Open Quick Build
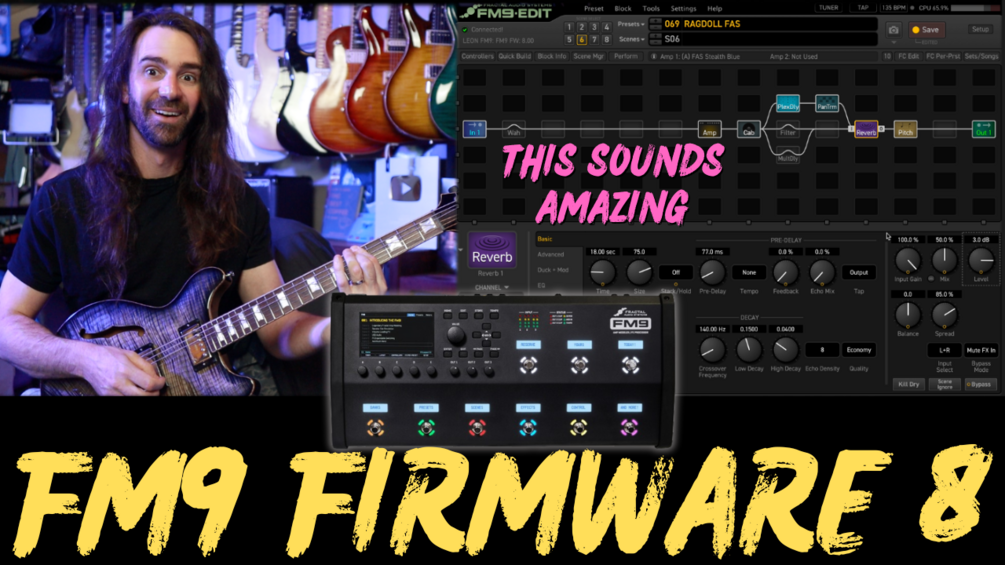This screenshot has height=565, width=1005. pos(515,56)
